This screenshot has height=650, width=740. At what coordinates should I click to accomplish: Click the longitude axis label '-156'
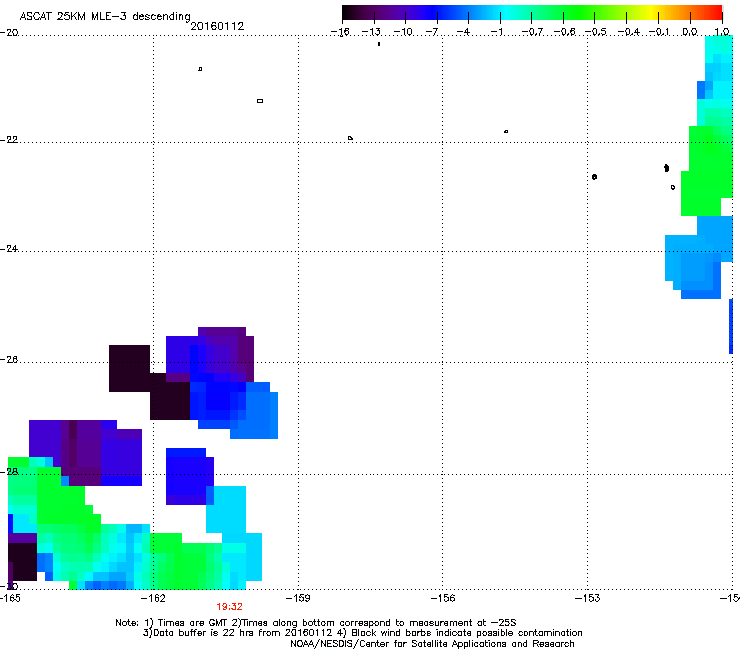click(443, 599)
